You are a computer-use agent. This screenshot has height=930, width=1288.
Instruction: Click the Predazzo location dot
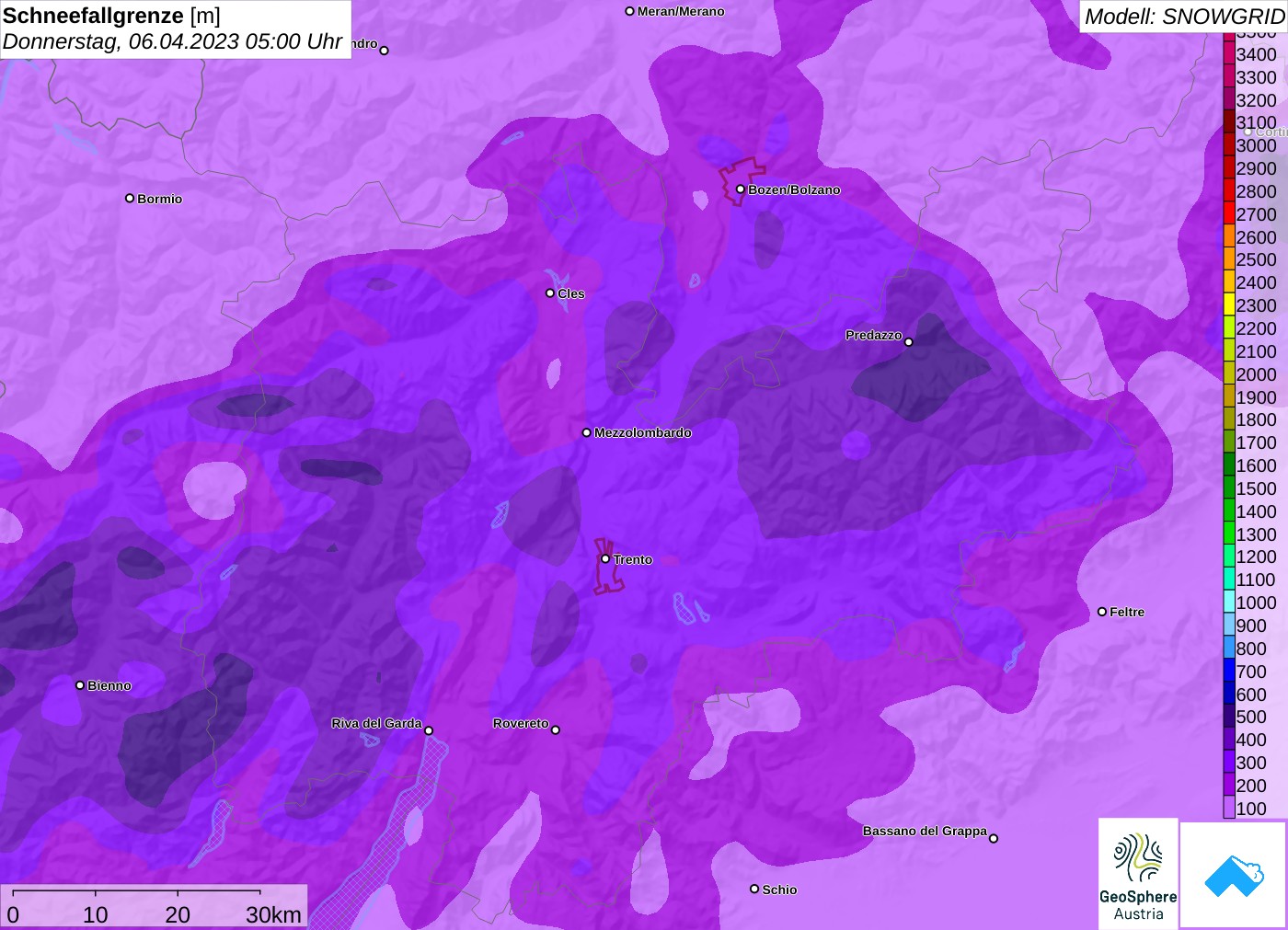[909, 342]
